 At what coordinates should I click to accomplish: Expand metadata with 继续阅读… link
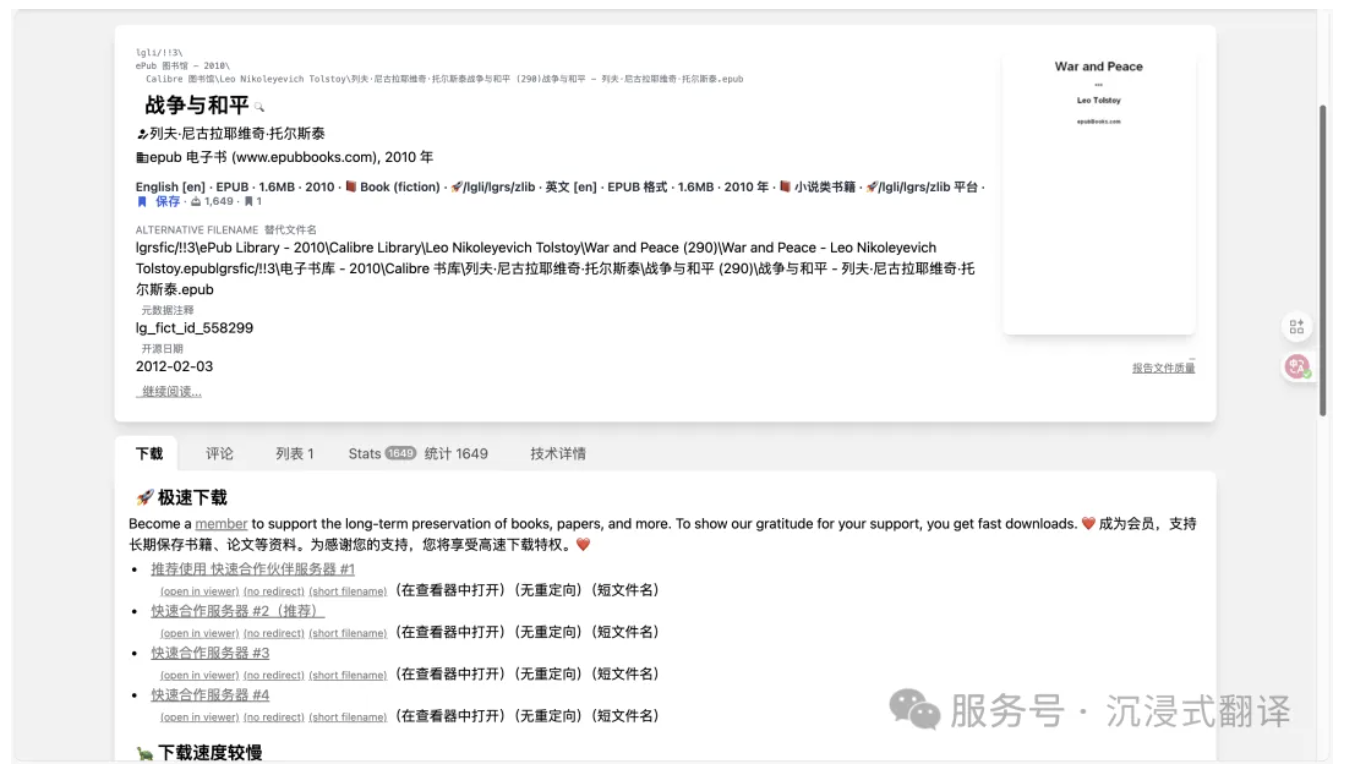tap(171, 392)
